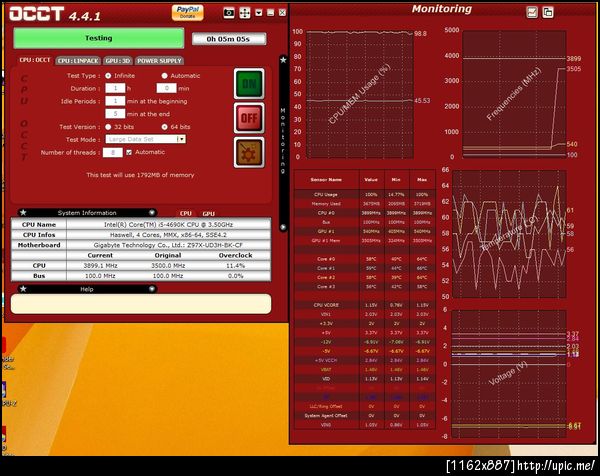This screenshot has width=600, height=476.
Task: Click the PayPal Donate button
Action: 187,12
